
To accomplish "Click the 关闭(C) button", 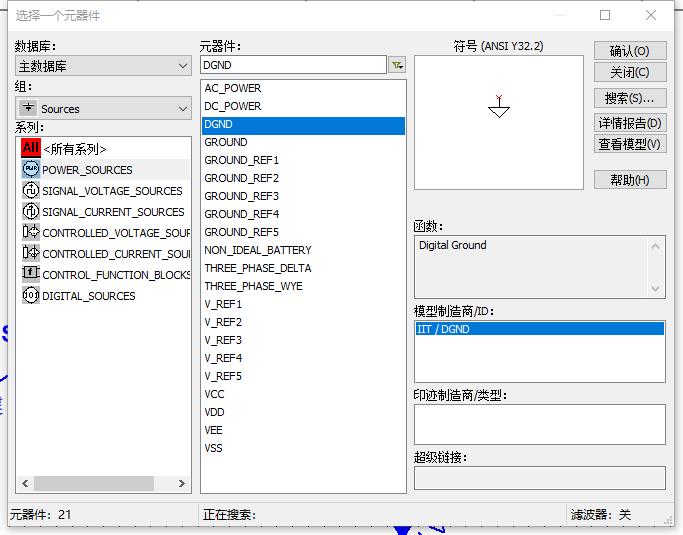I will pyautogui.click(x=630, y=72).
